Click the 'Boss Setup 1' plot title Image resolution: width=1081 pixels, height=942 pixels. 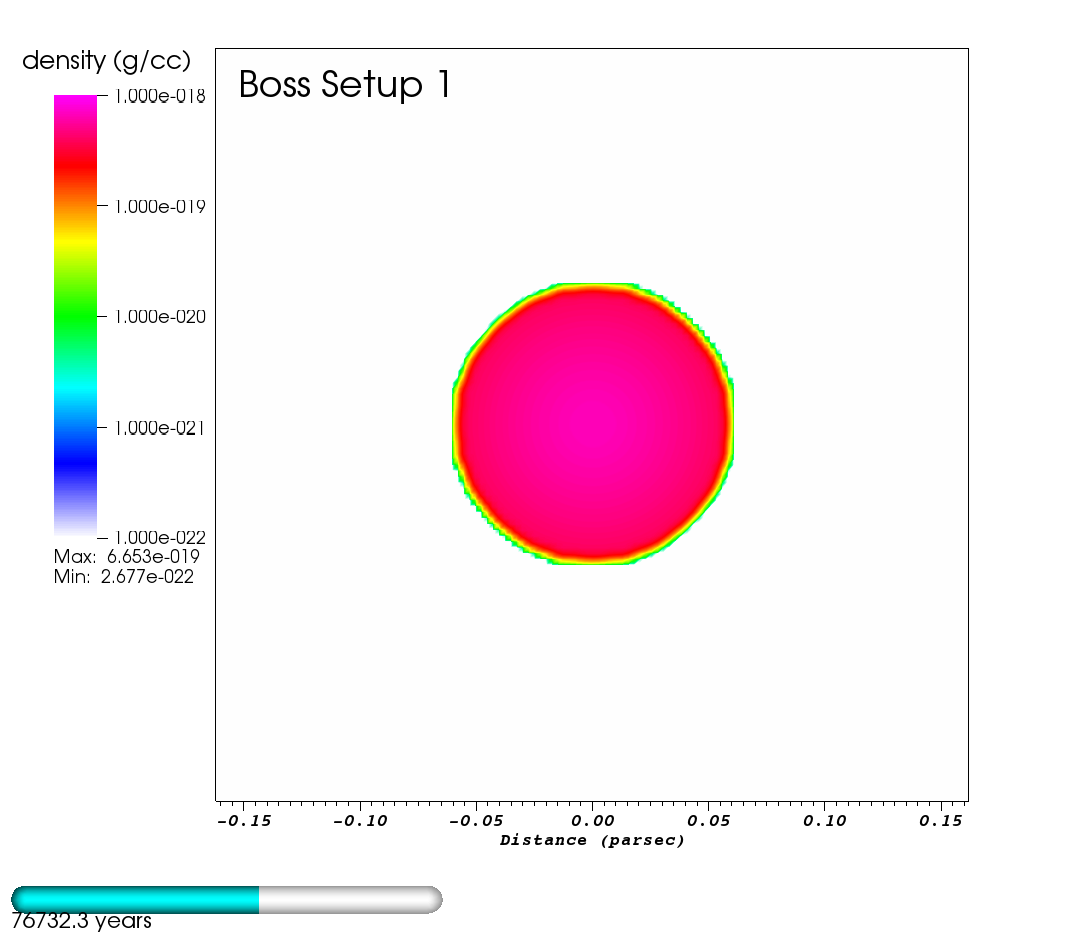(x=344, y=85)
